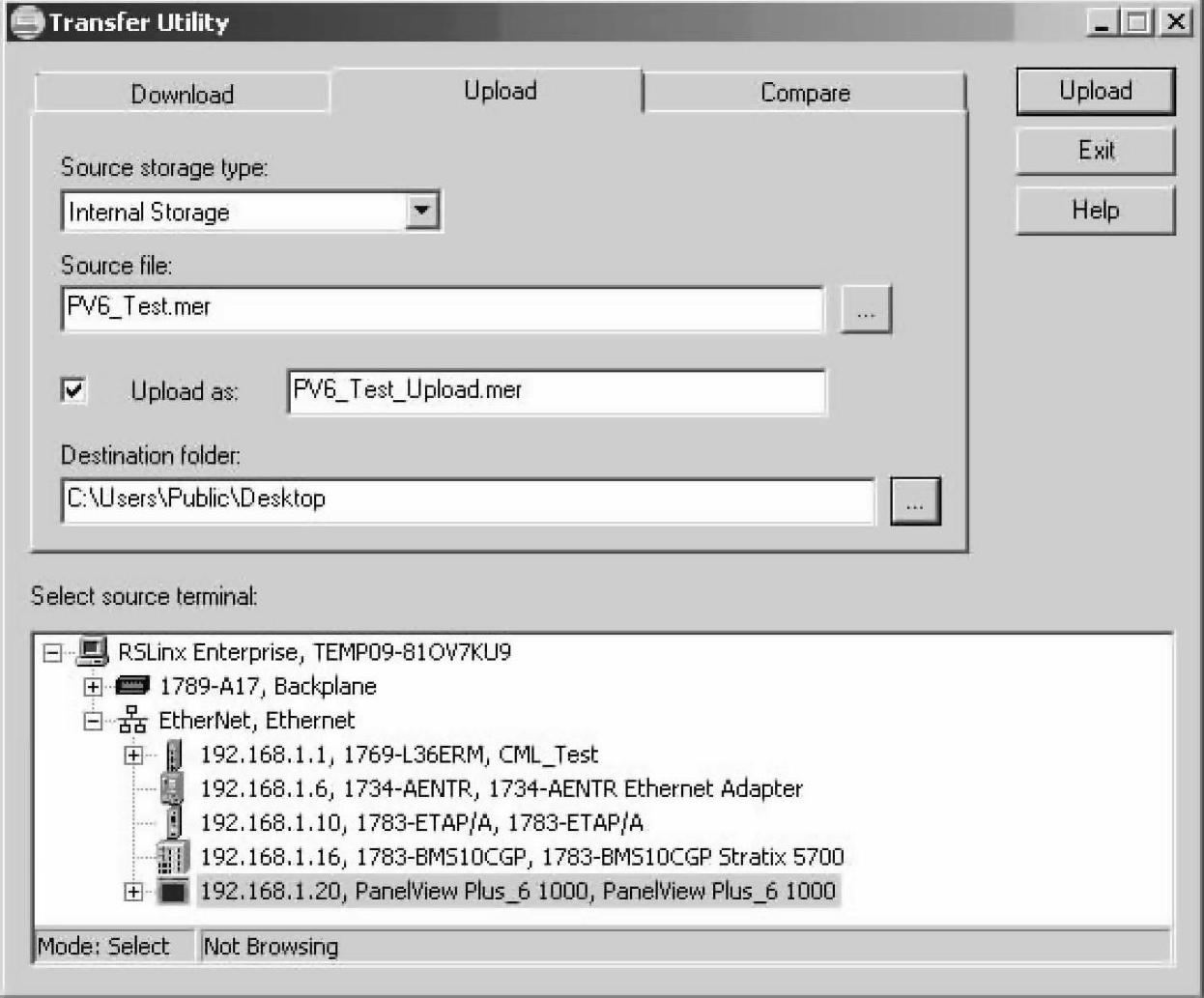The image size is (1204, 998).
Task: Expand the 192.168.1.1 CML_Test node
Action: tap(133, 756)
